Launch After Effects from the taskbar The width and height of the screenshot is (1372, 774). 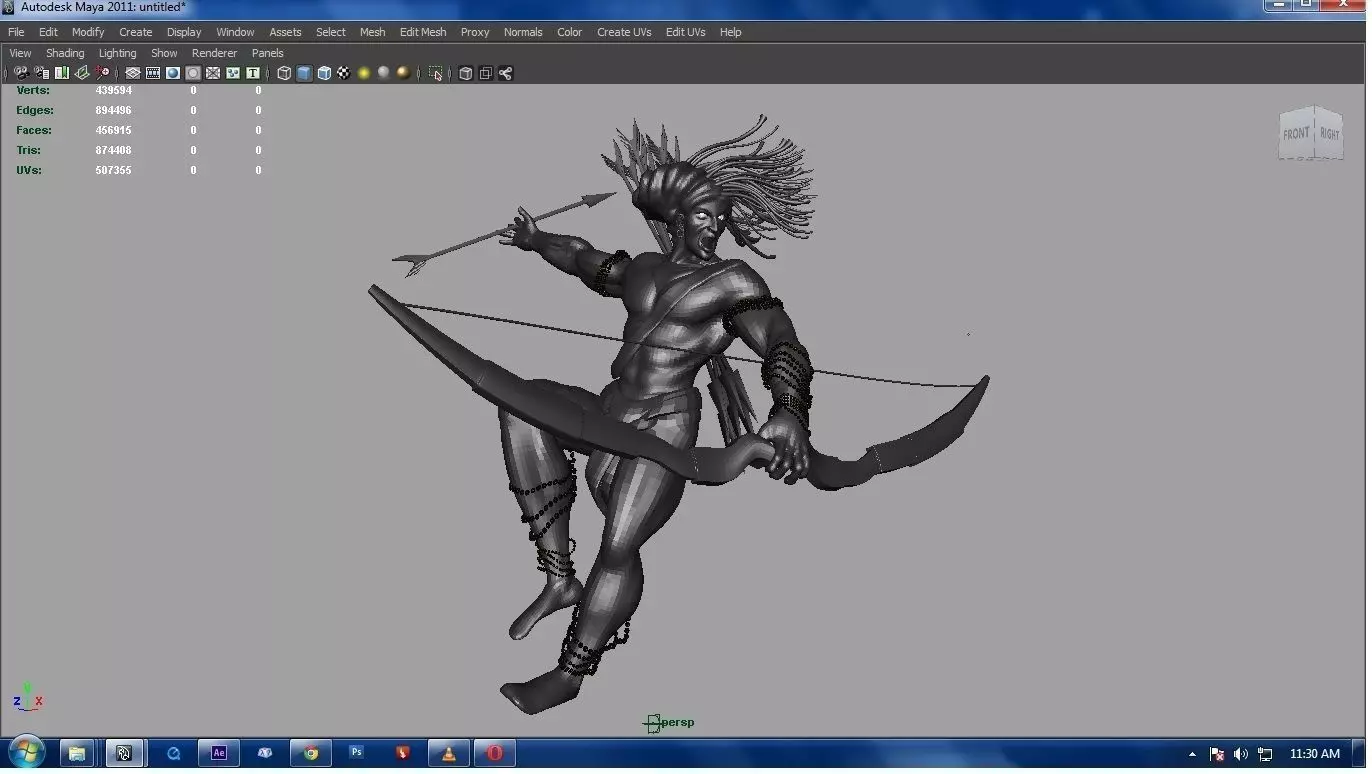point(219,753)
